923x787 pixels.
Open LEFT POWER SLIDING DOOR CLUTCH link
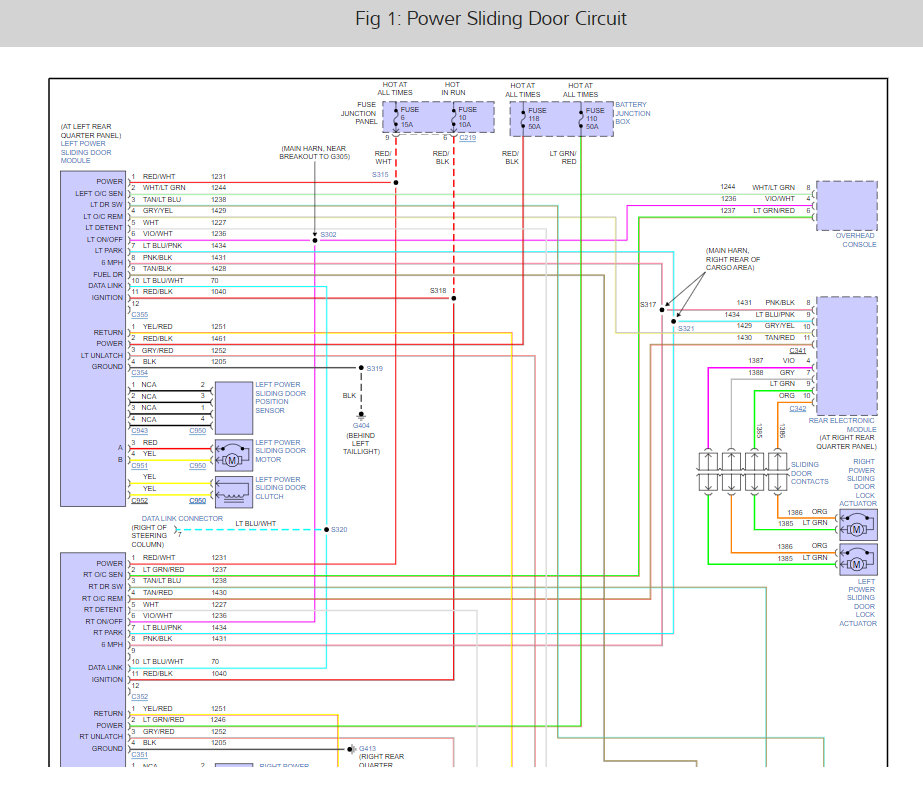coord(280,488)
